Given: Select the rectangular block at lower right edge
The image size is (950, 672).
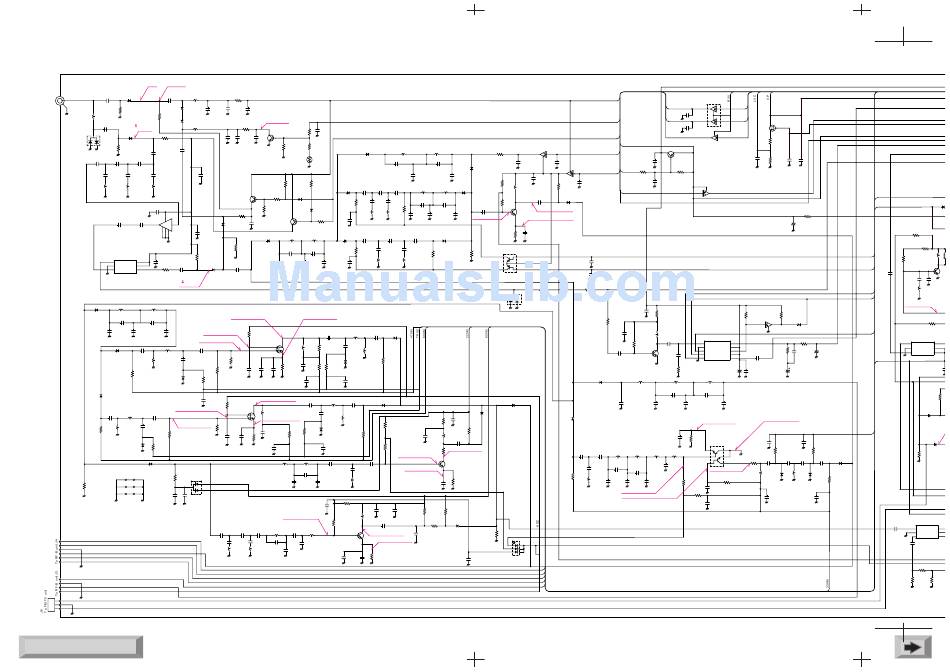Looking at the screenshot, I should pos(928,532).
